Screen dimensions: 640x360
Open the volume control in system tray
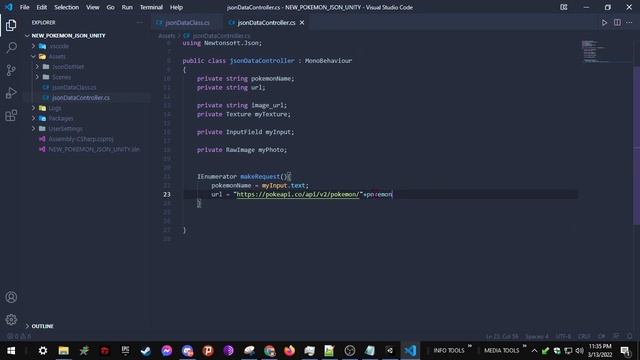click(580, 351)
